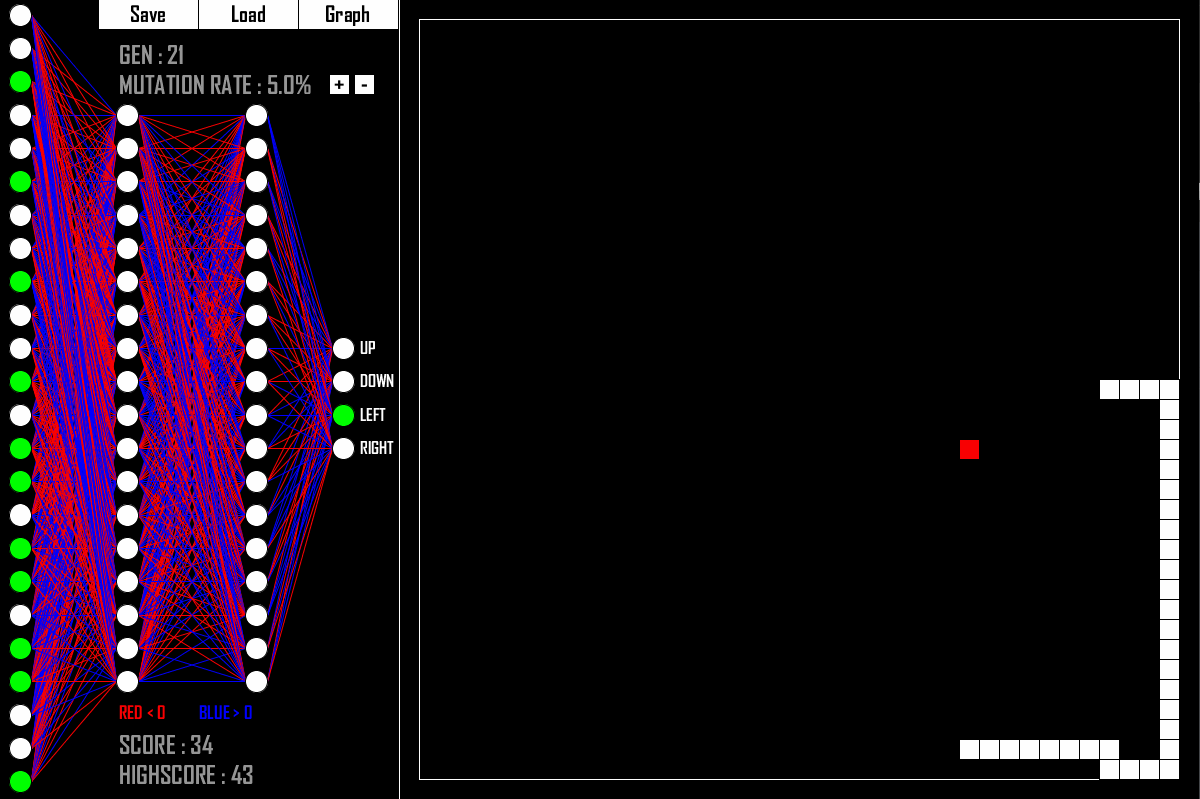Click the top neuron of the second hidden layer
The height and width of the screenshot is (799, 1200).
coord(258,113)
